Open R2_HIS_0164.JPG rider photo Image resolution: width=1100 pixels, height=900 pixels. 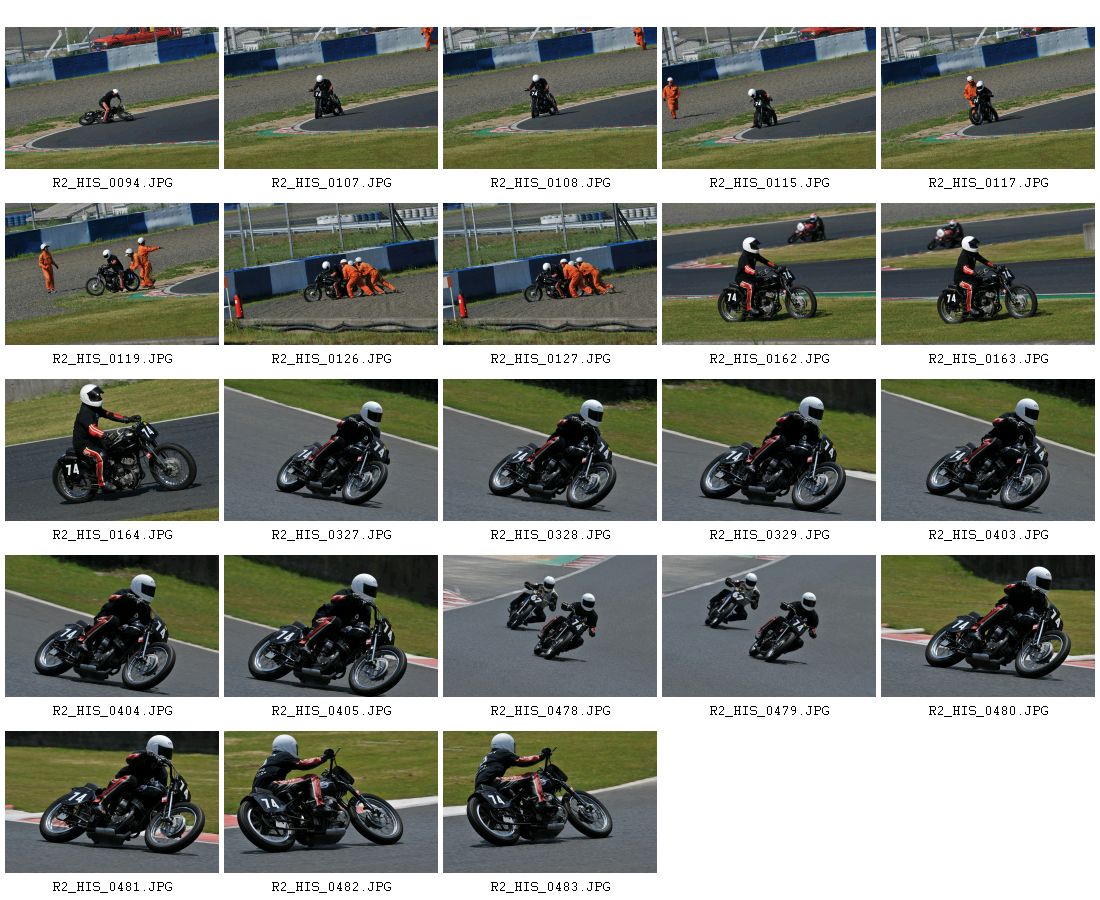click(112, 450)
